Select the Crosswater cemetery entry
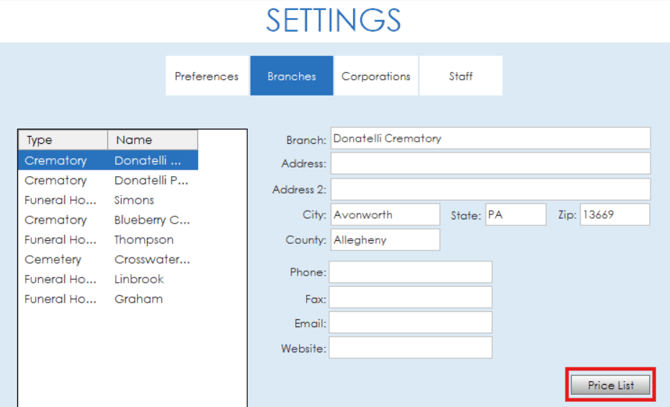Screen dimensions: 670x407 tap(108, 259)
